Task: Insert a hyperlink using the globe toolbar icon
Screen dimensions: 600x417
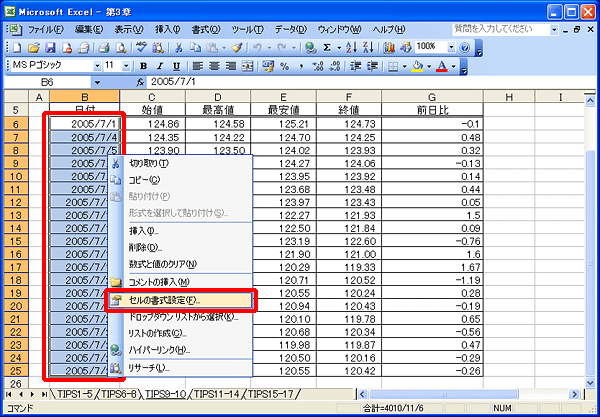Action: [311, 47]
